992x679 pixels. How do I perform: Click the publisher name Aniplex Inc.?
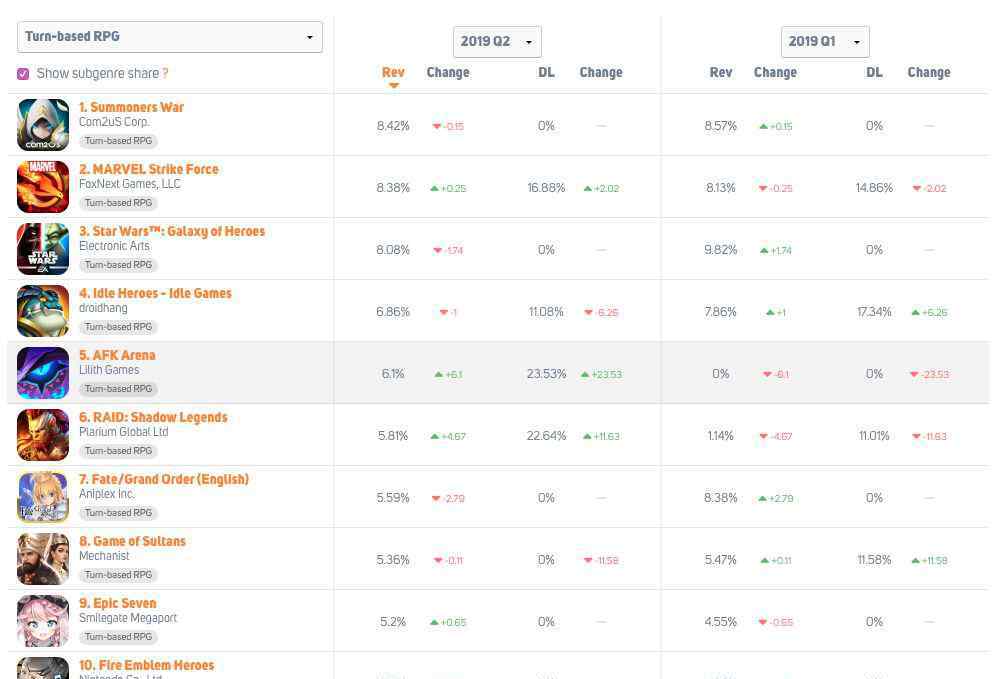[x=107, y=494]
